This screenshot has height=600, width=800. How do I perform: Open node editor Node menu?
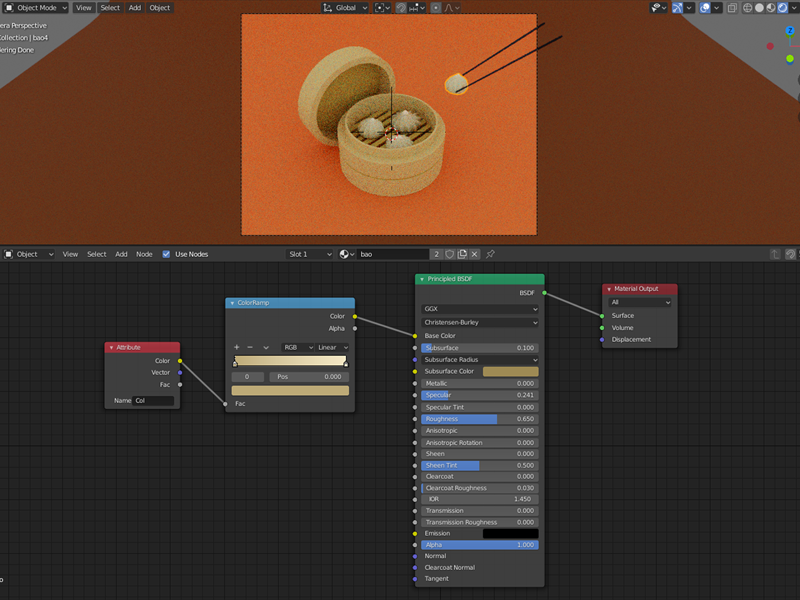(x=144, y=254)
